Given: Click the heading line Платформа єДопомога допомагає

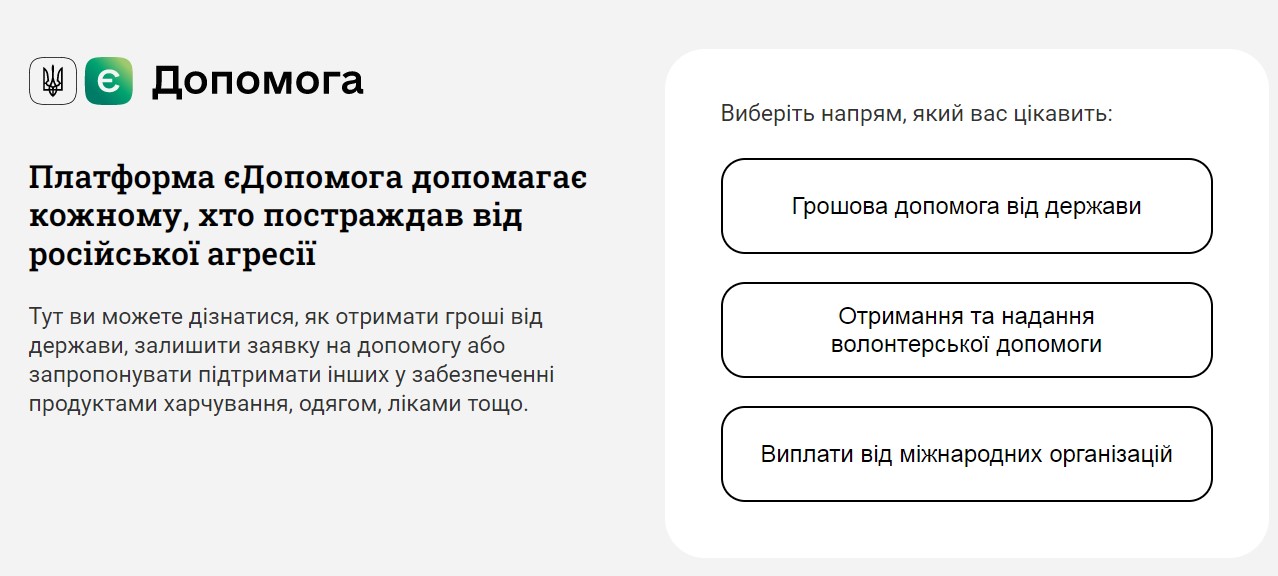Looking at the screenshot, I should pyautogui.click(x=308, y=179).
